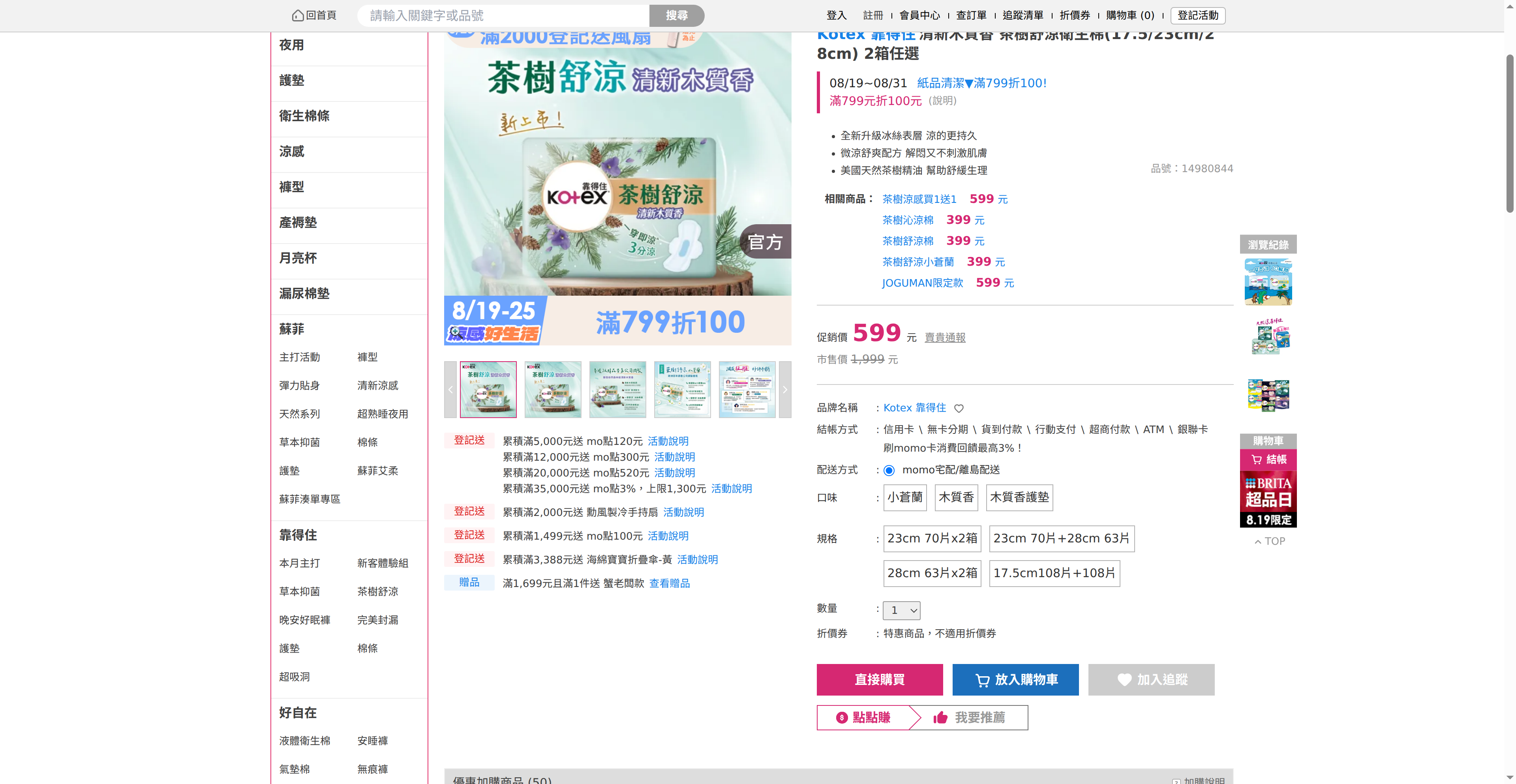
Task: Click the 登入 login link
Action: [x=836, y=15]
